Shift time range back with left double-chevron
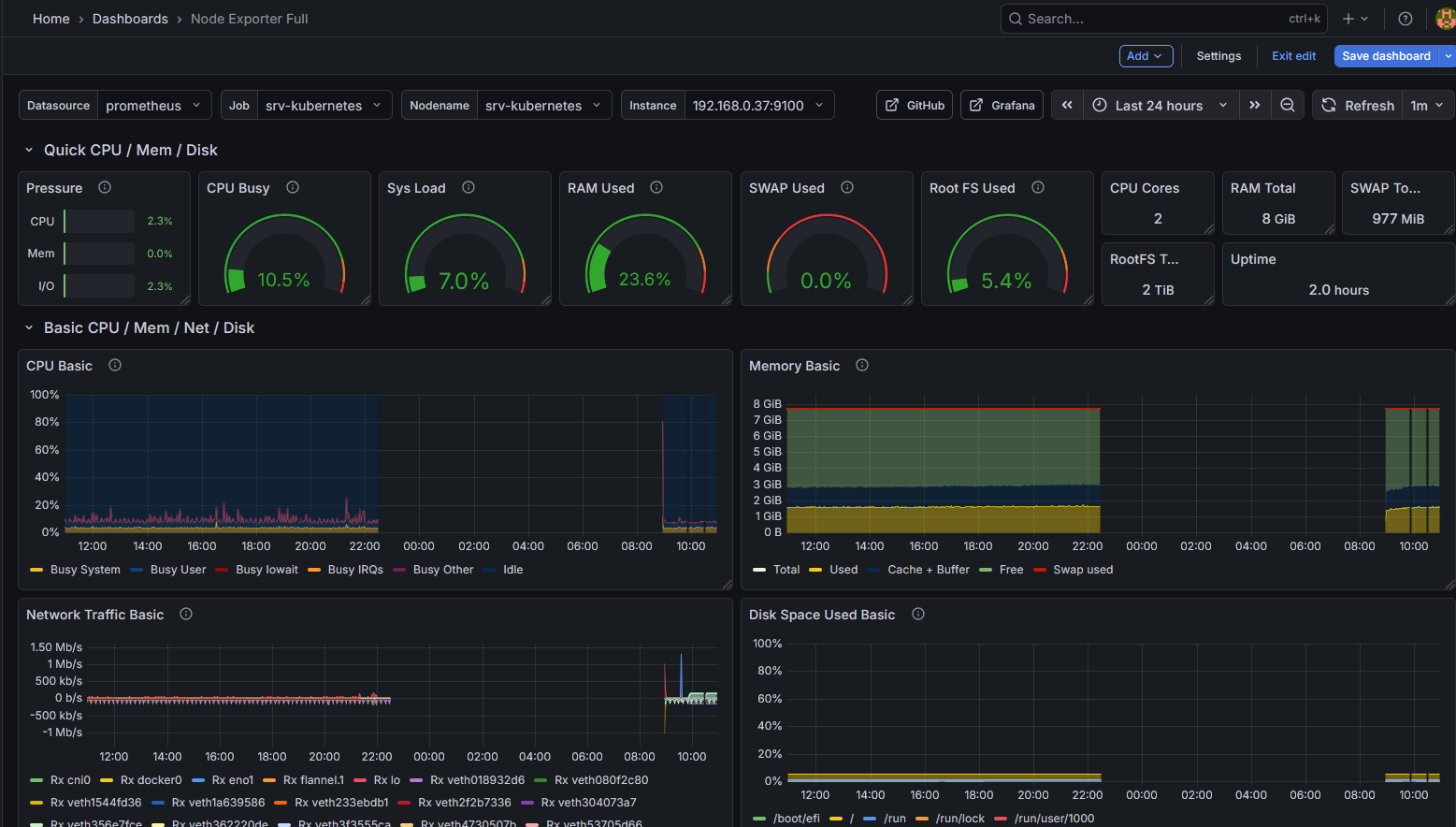Image resolution: width=1456 pixels, height=827 pixels. click(x=1067, y=105)
